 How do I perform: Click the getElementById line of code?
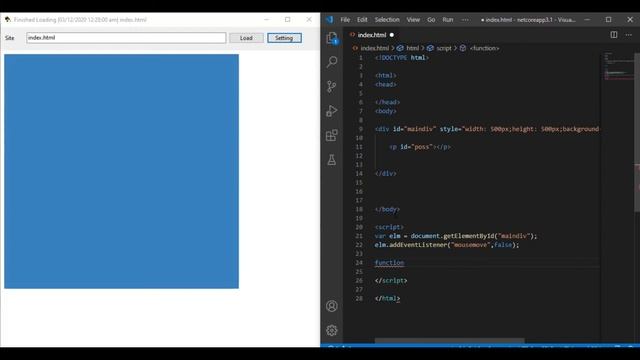[x=456, y=236]
